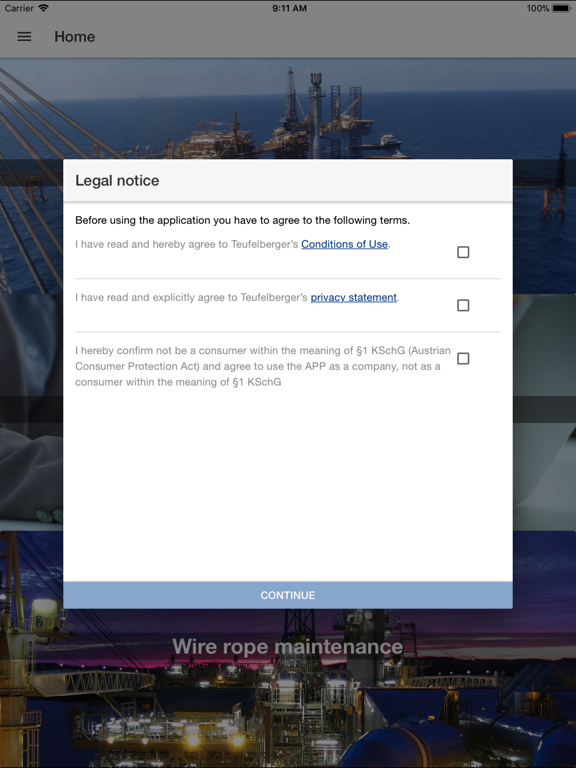The width and height of the screenshot is (576, 768).
Task: Open the privacy statement link
Action: pos(354,297)
